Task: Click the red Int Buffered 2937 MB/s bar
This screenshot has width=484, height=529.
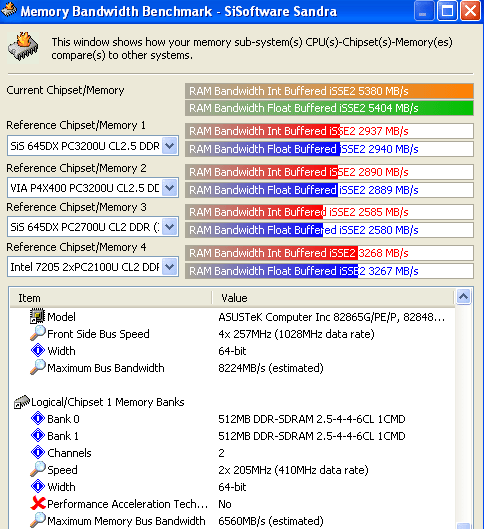Action: click(x=329, y=131)
